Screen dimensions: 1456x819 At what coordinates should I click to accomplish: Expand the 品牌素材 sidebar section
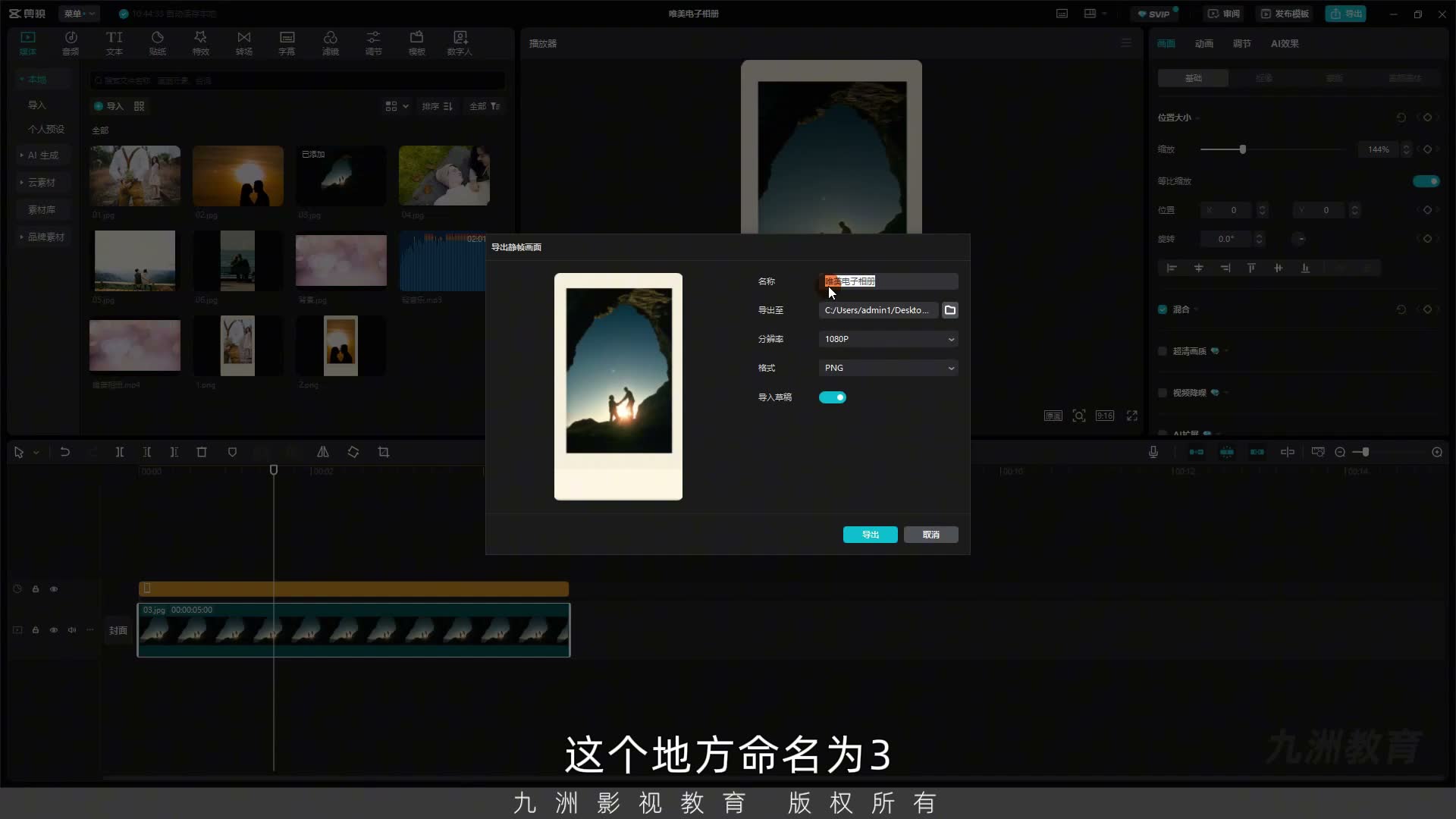[42, 237]
